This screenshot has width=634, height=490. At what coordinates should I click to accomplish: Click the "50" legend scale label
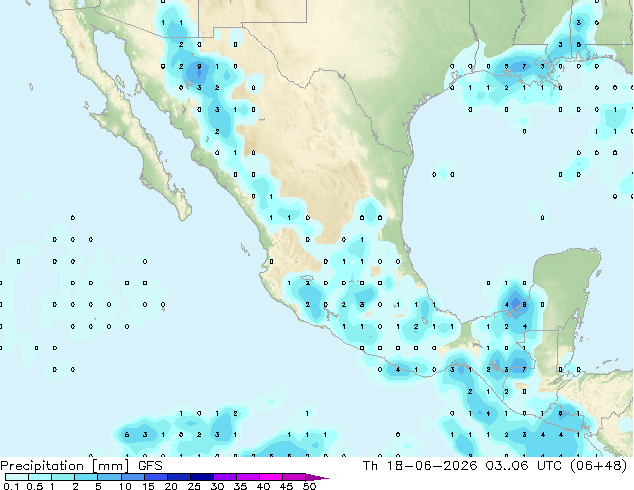(309, 486)
